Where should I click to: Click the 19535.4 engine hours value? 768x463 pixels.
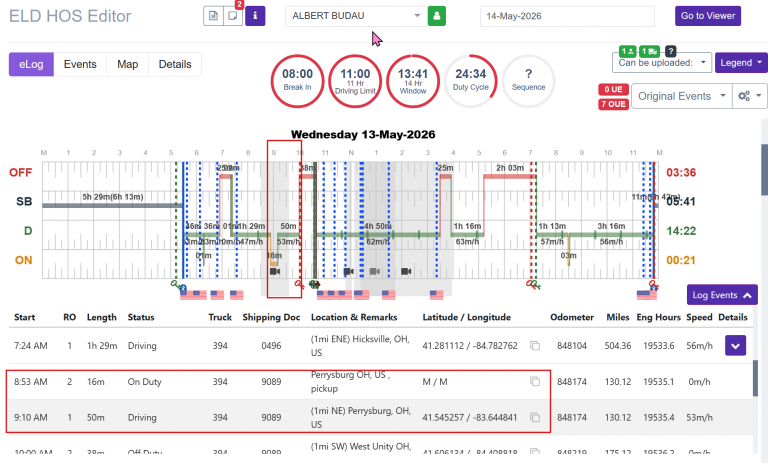point(659,417)
